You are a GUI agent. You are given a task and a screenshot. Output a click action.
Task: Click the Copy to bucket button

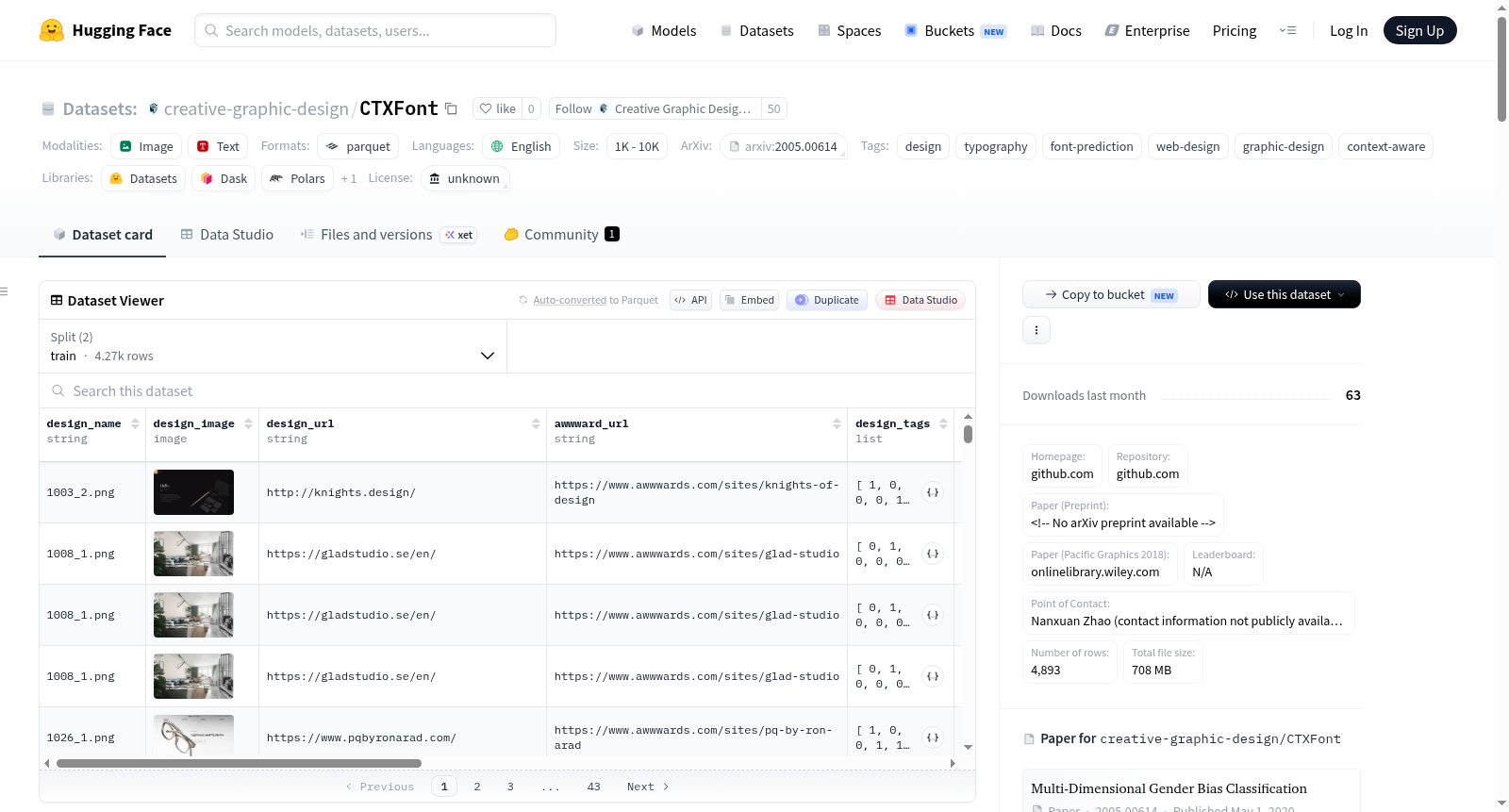[1111, 294]
